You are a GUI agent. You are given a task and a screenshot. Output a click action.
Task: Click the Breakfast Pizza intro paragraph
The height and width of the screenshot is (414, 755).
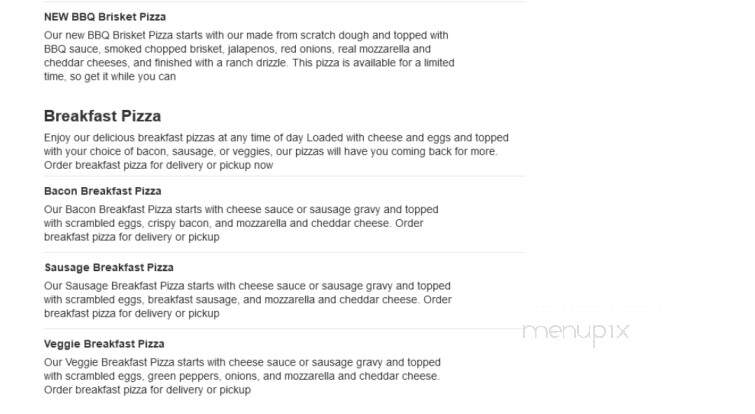[x=276, y=151]
